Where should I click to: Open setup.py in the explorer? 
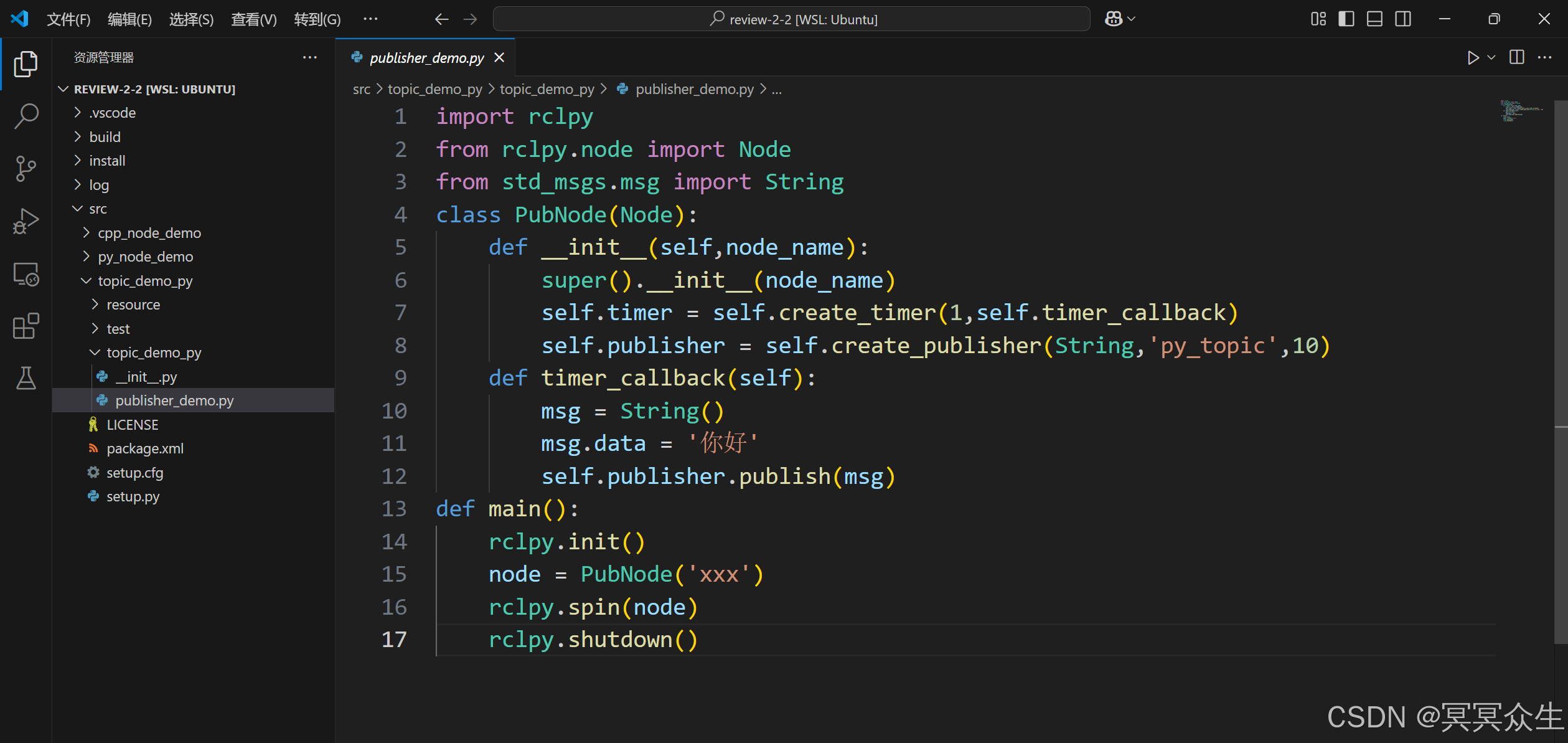pos(133,496)
